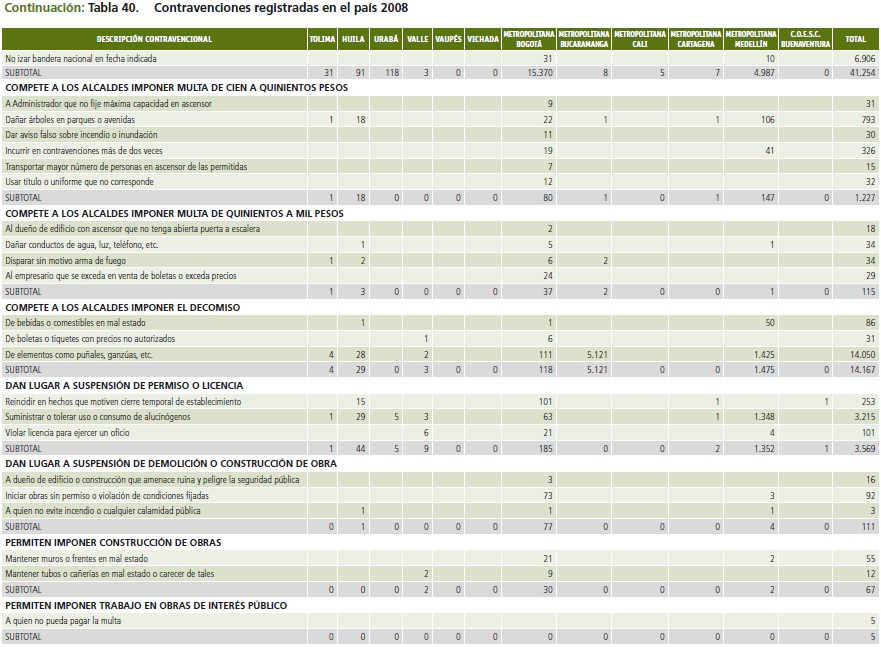Image resolution: width=881 pixels, height=647 pixels.
Task: Click the subtotal total value 41.254
Action: [x=855, y=73]
